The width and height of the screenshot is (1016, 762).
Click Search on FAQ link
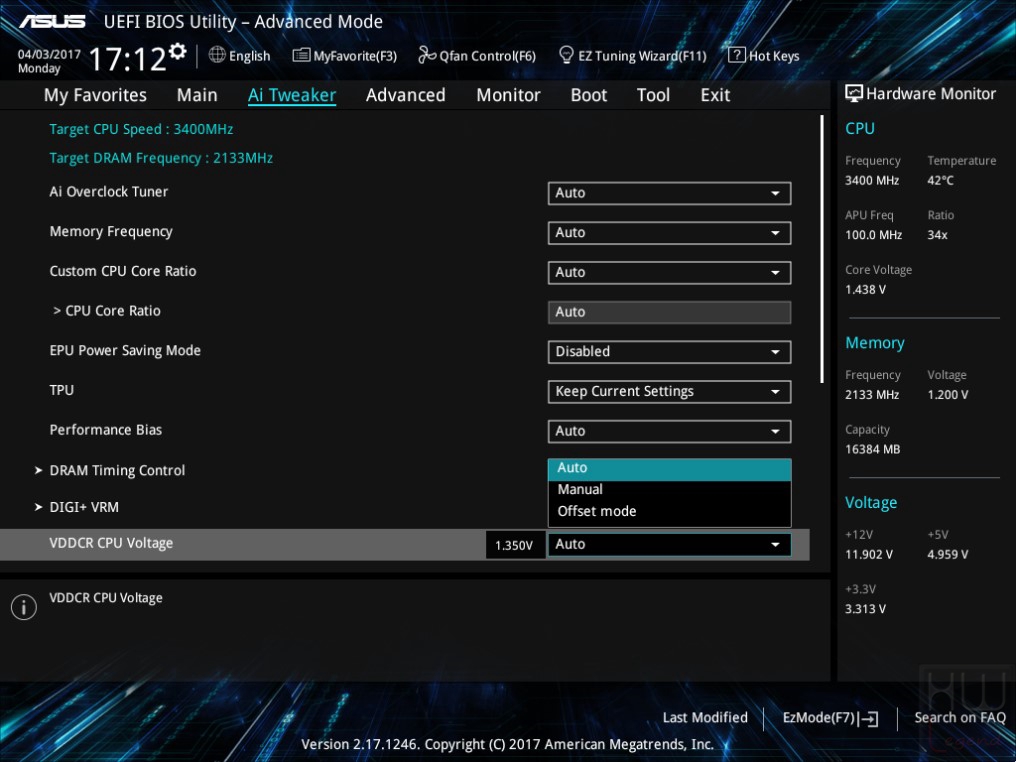960,717
